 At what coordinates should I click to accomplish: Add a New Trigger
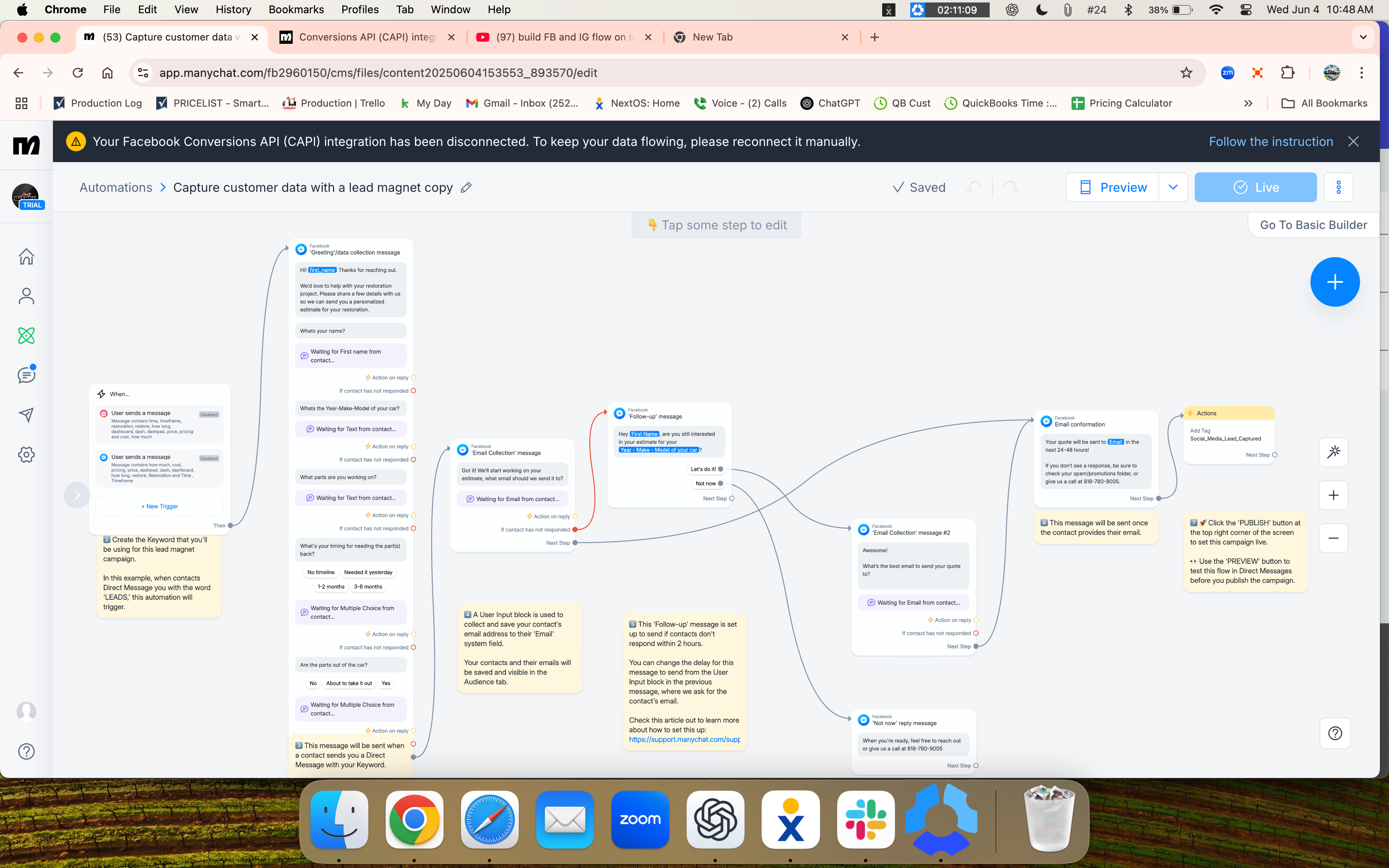click(x=160, y=506)
